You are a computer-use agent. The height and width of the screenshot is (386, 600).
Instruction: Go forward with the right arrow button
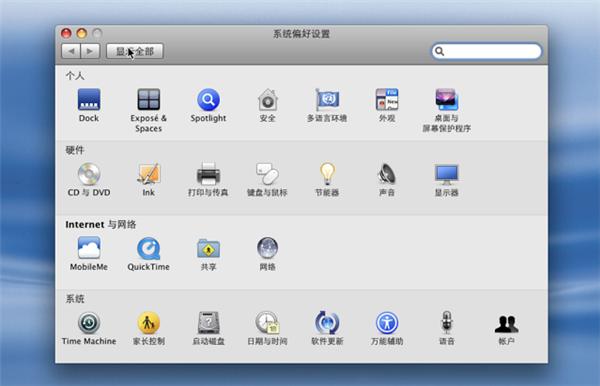click(90, 51)
